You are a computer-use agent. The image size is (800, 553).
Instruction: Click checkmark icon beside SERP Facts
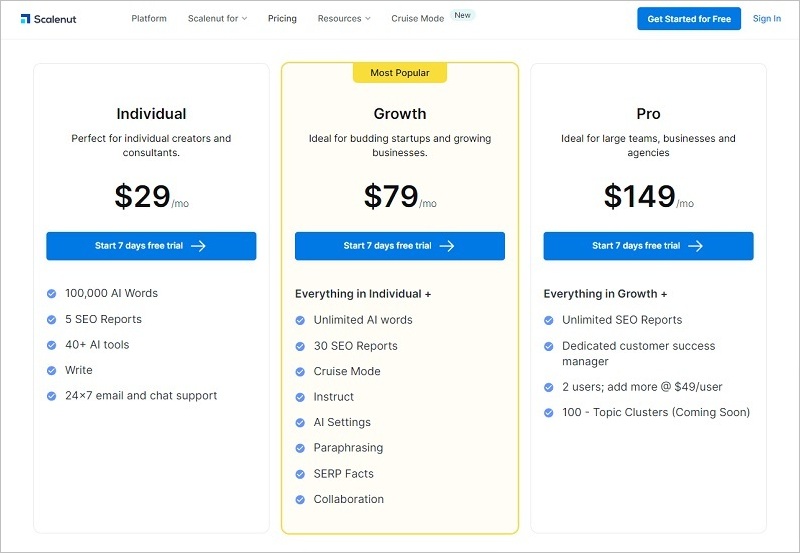click(300, 474)
